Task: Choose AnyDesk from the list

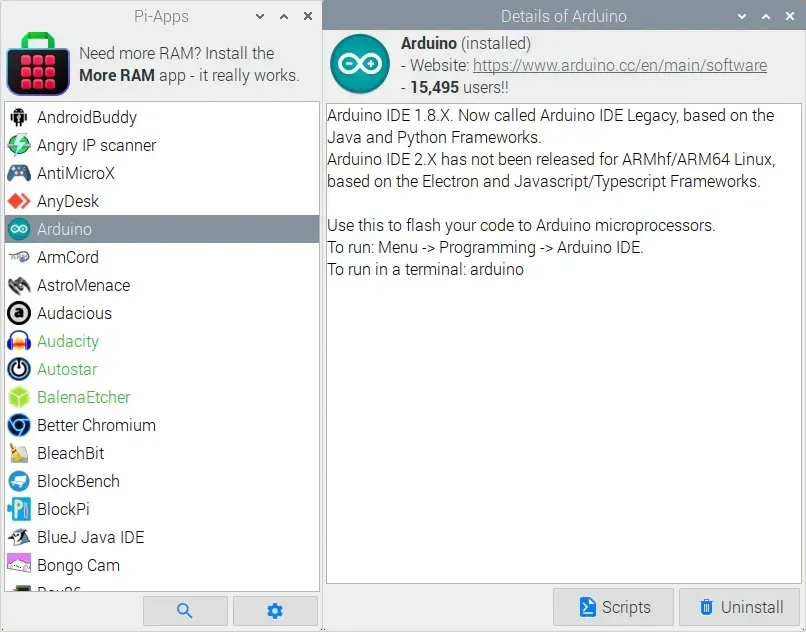Action: (x=162, y=201)
